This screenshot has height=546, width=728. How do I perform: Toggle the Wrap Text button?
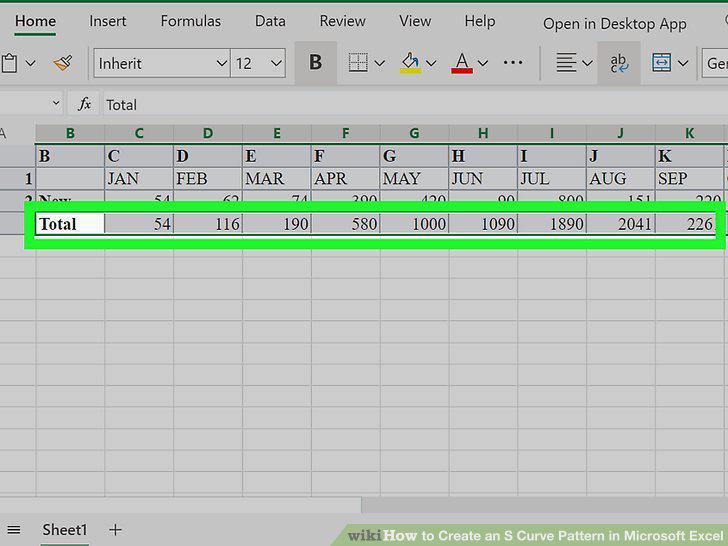point(619,63)
